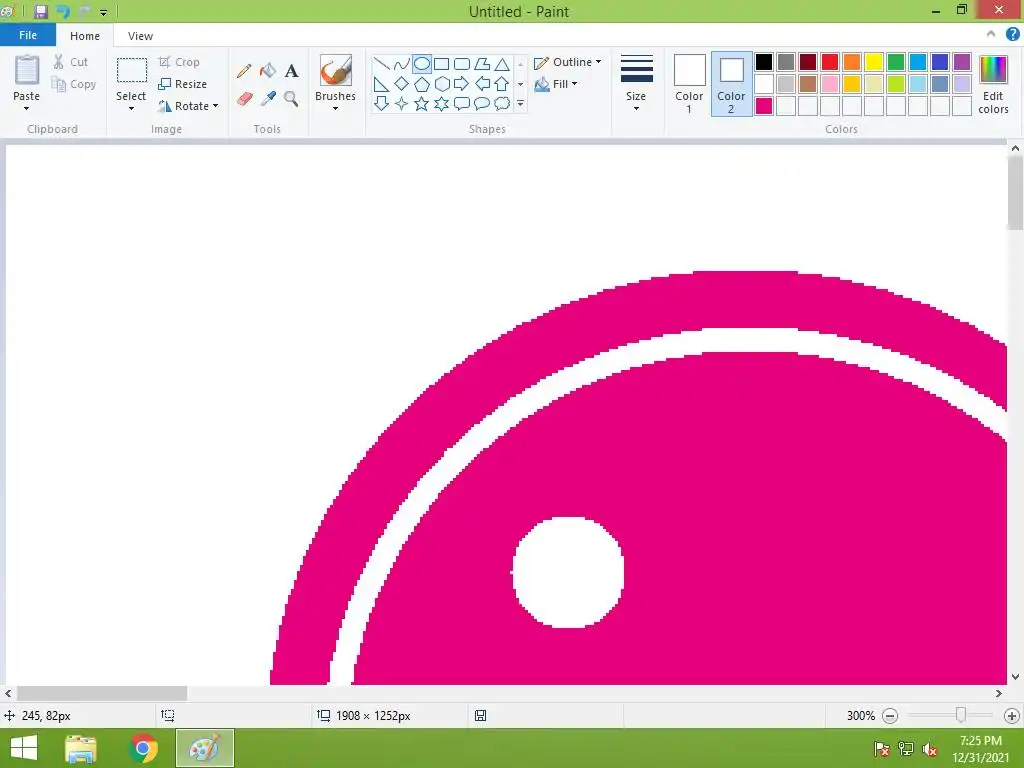Collapse the ribbon with the chevron
Image resolution: width=1024 pixels, height=768 pixels.
tap(991, 34)
